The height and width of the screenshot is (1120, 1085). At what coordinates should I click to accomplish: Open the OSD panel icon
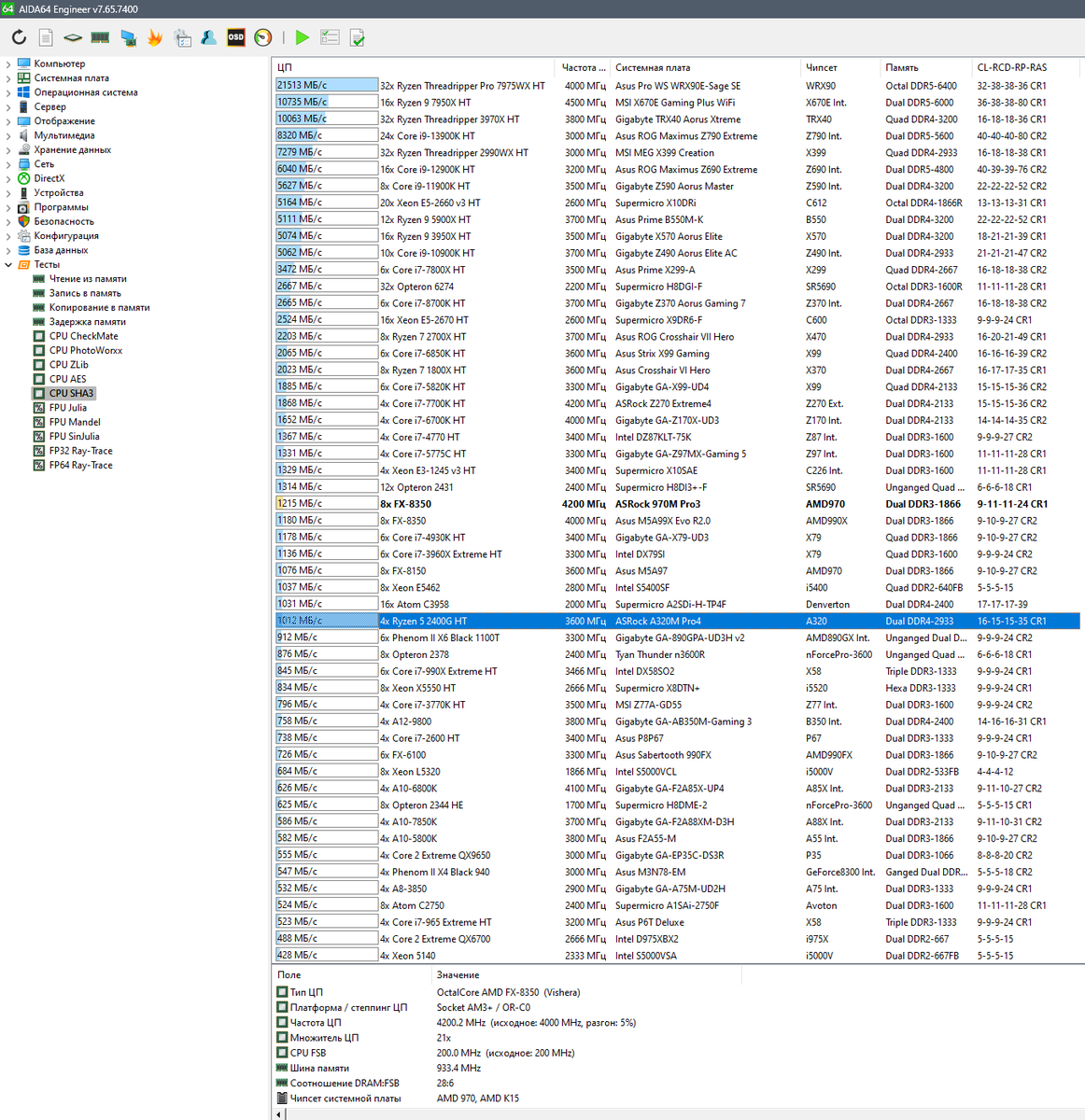[236, 37]
